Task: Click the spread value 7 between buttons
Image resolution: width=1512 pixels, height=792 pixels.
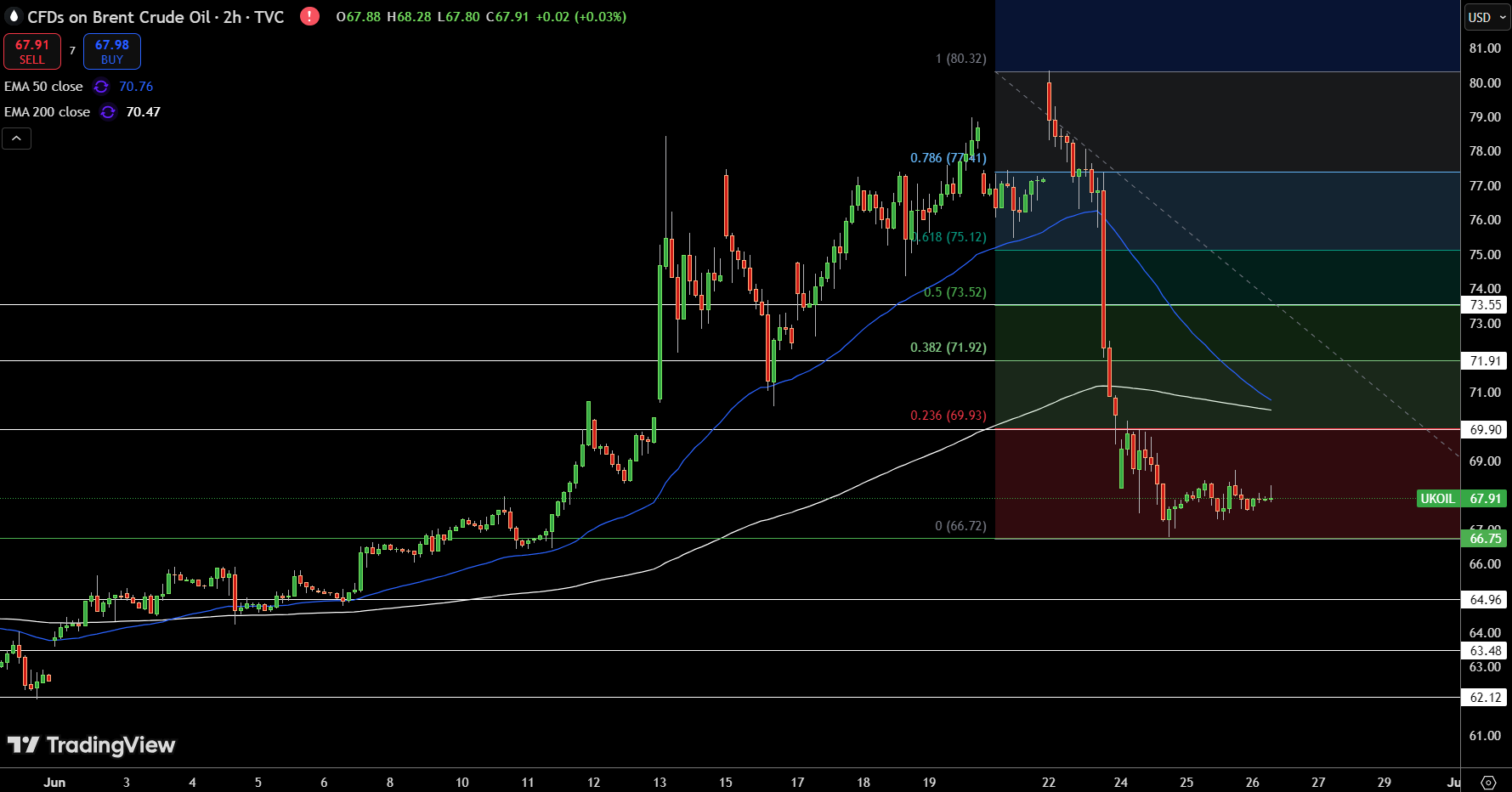Action: [x=72, y=51]
